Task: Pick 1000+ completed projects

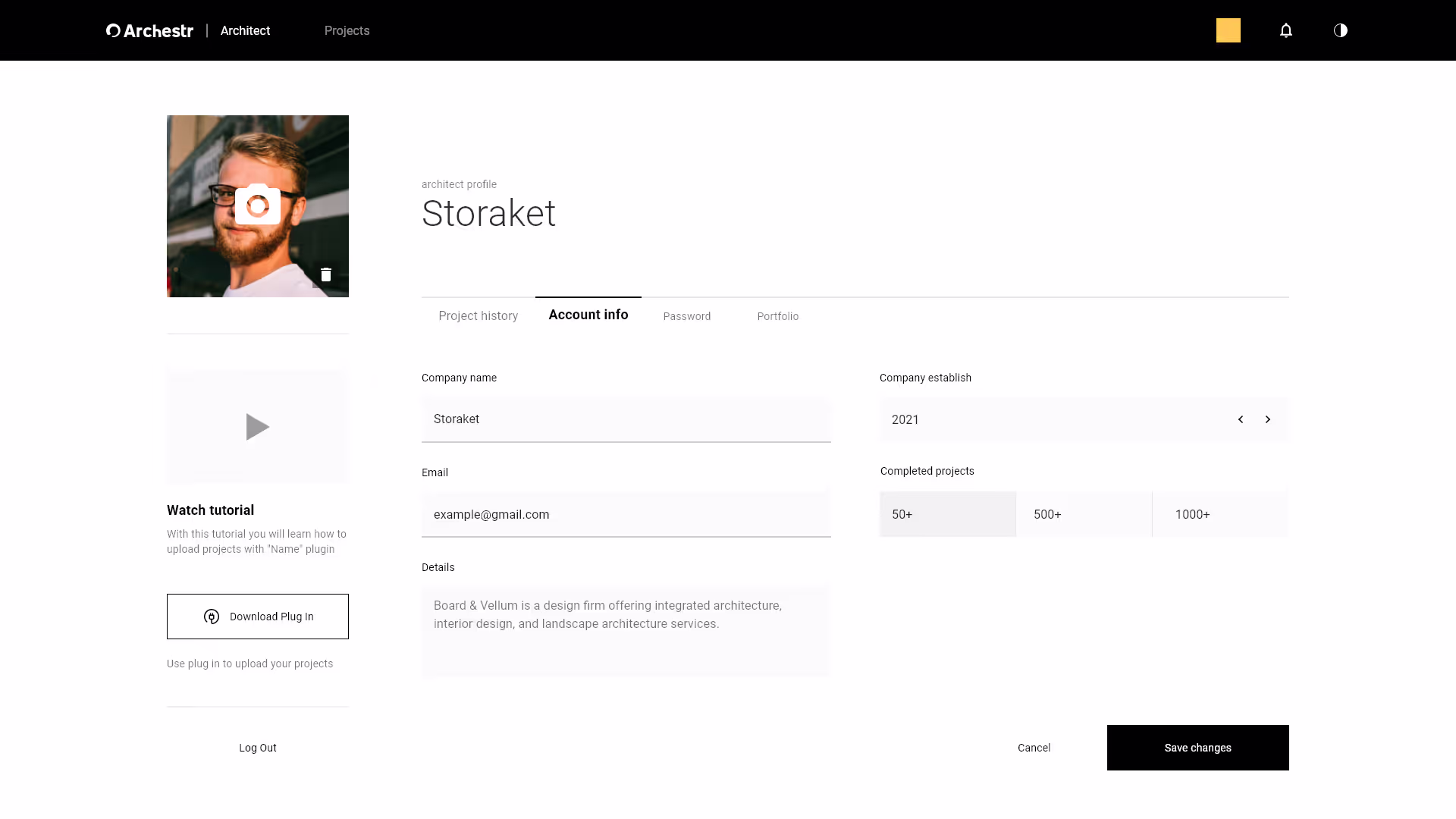Action: click(x=1221, y=514)
